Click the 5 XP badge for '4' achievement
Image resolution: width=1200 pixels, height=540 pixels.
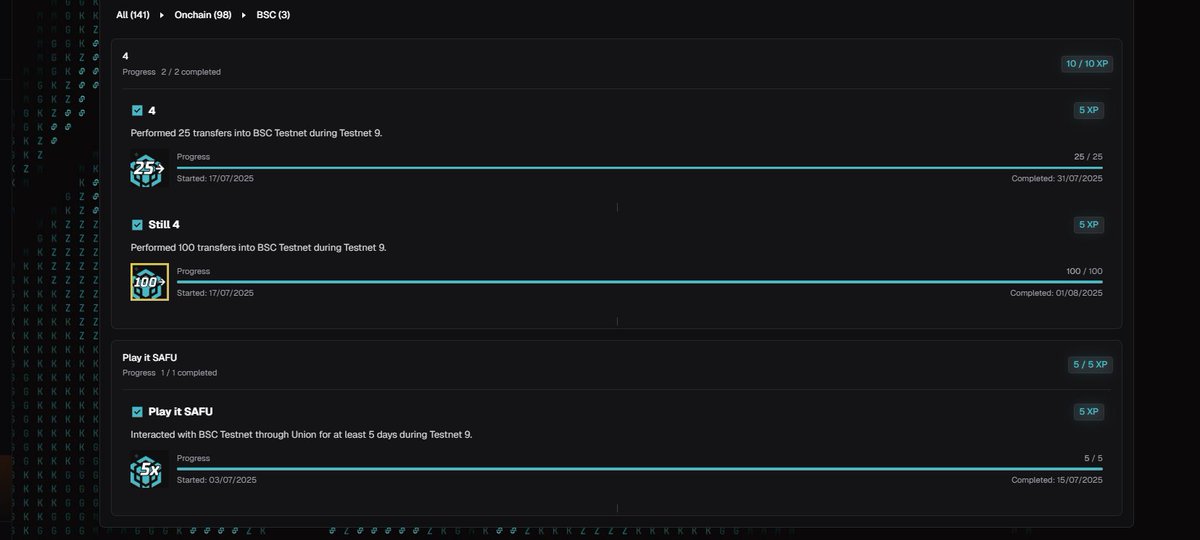point(1089,110)
